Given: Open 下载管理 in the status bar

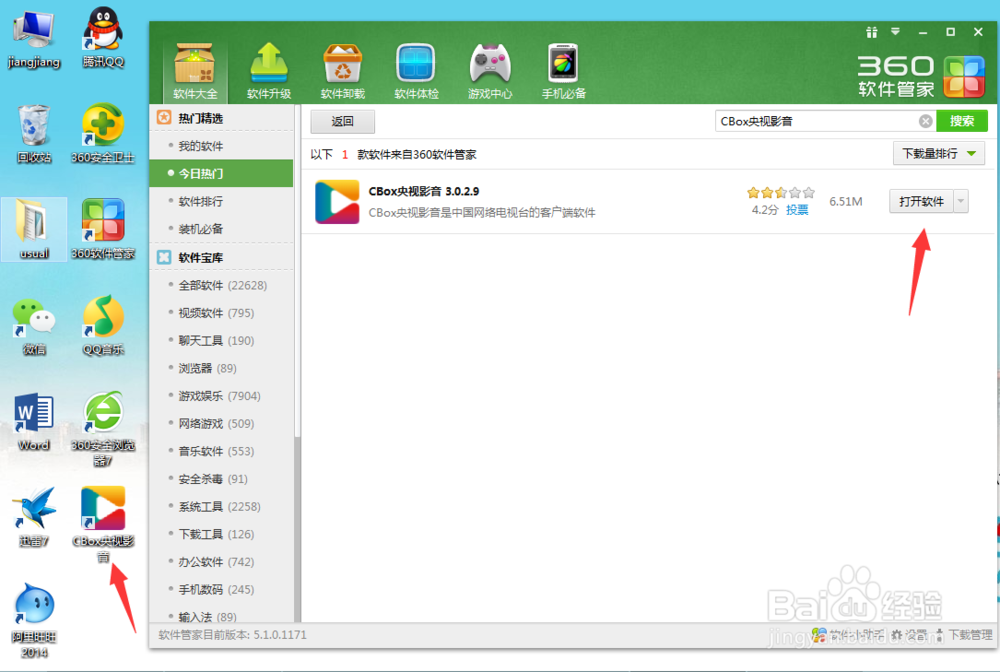Looking at the screenshot, I should click(x=964, y=635).
